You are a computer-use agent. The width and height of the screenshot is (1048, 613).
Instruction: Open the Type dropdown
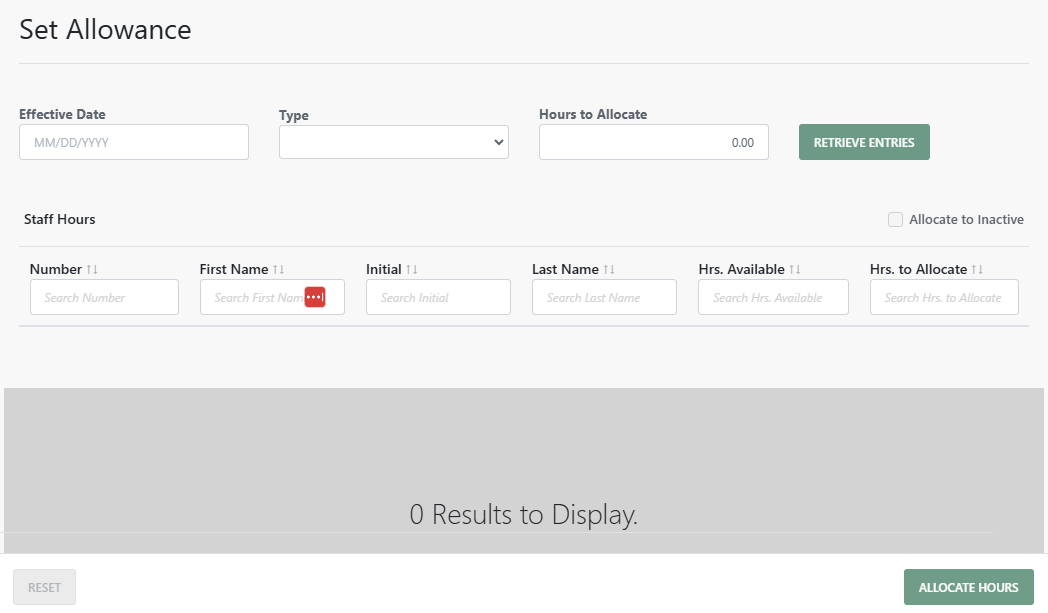(393, 141)
